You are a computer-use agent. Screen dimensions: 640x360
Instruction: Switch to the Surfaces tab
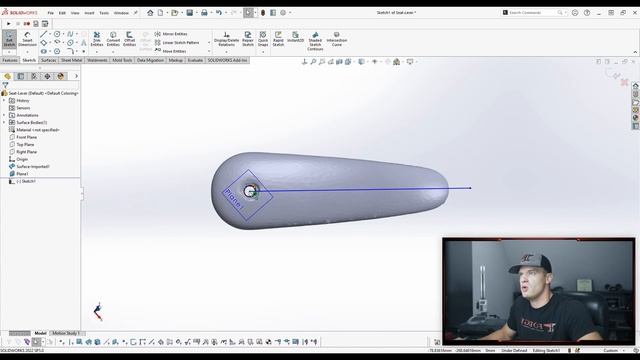(x=49, y=60)
